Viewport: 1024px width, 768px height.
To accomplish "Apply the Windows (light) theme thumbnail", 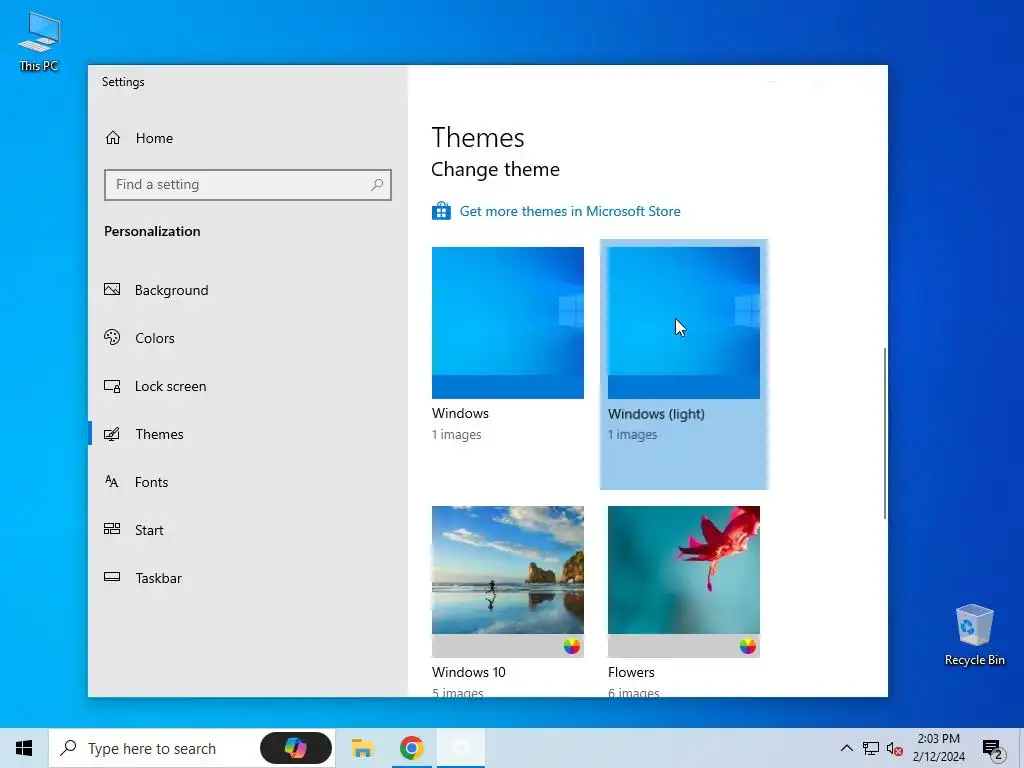I will pyautogui.click(x=684, y=323).
